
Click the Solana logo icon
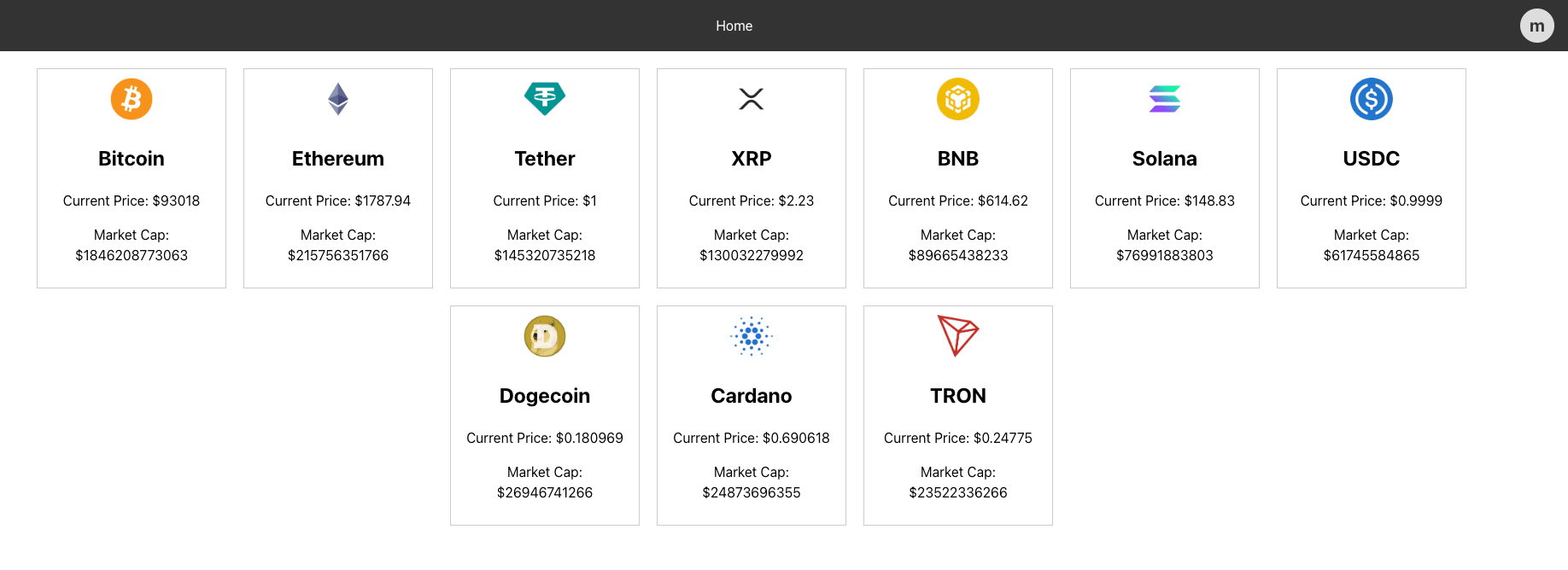point(1165,99)
